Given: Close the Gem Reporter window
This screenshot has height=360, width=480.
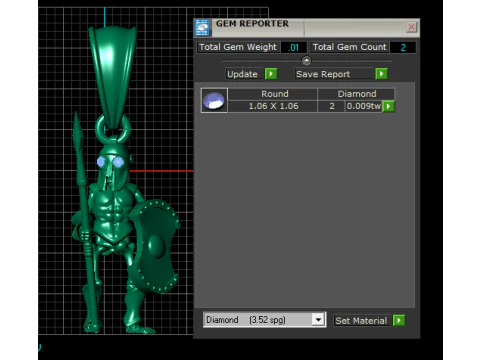Looking at the screenshot, I should tap(411, 27).
